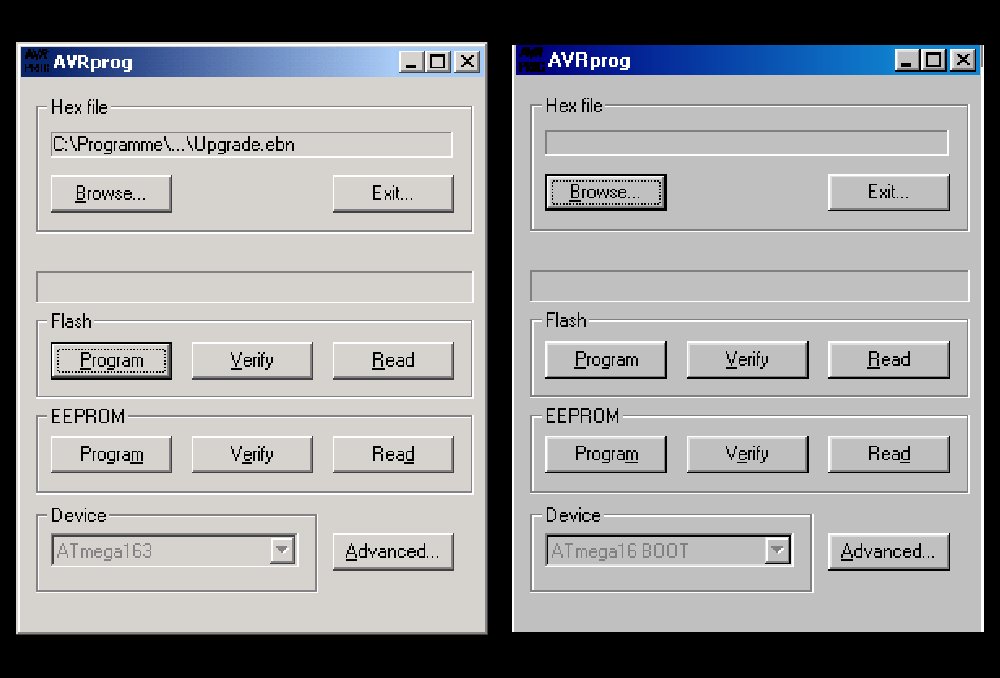Click Exit... in the left AVRprog window
Screen dimensions: 1000x678
point(393,193)
